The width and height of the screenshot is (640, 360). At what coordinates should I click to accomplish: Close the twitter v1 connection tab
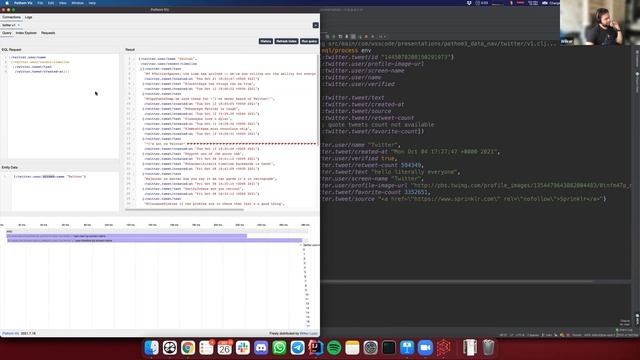[x=18, y=25]
